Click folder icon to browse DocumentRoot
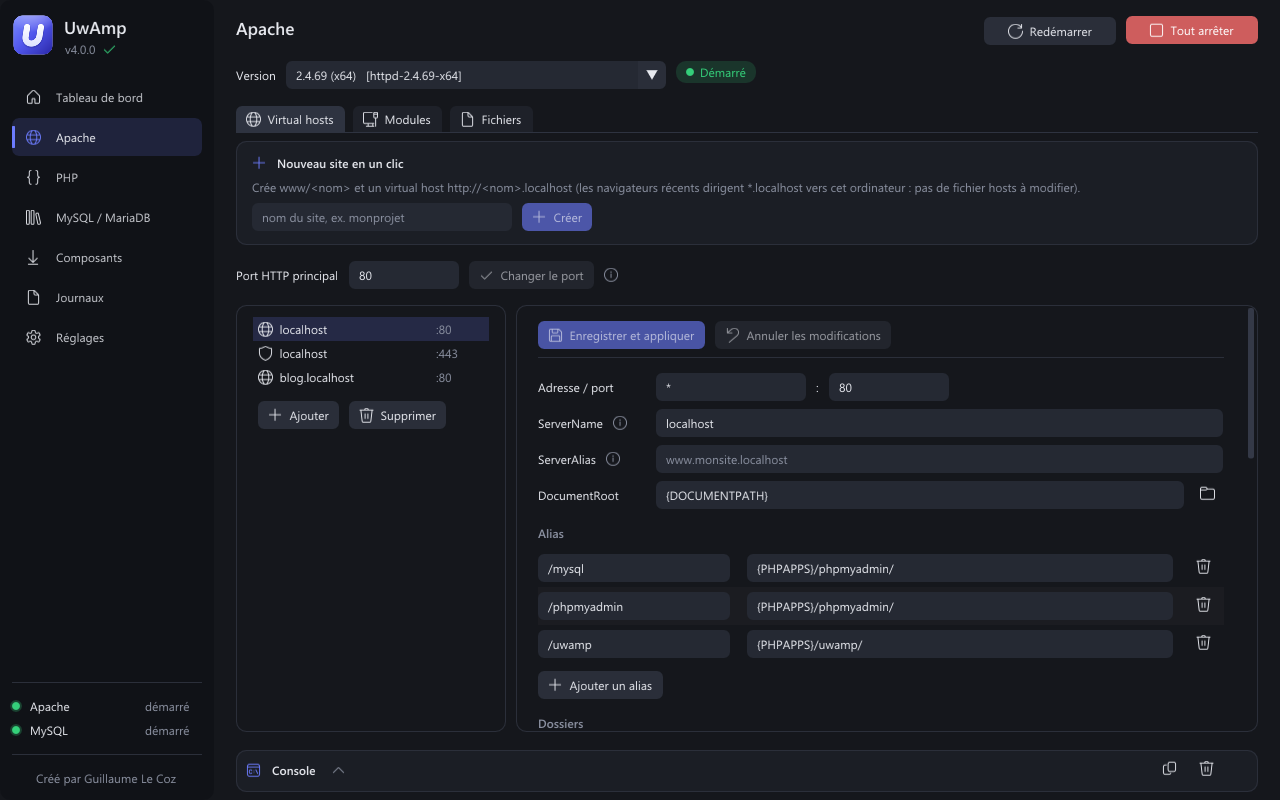This screenshot has height=800, width=1280. tap(1207, 494)
